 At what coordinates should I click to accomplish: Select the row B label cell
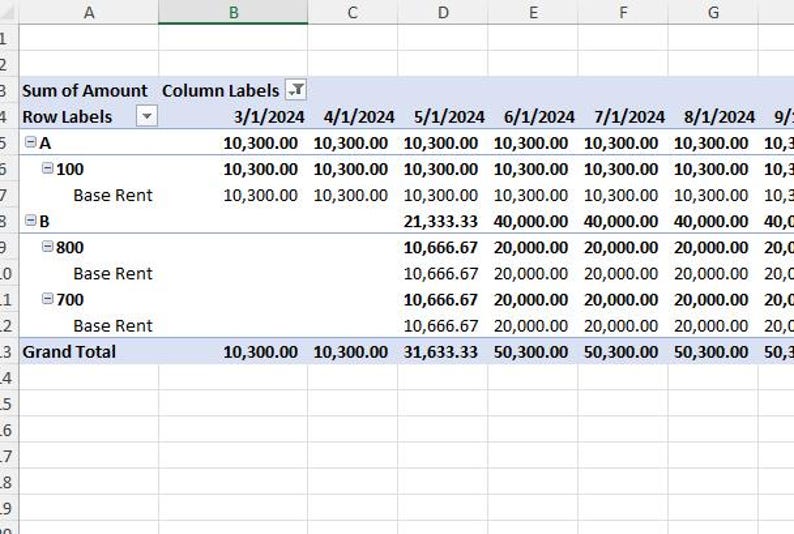(x=89, y=221)
